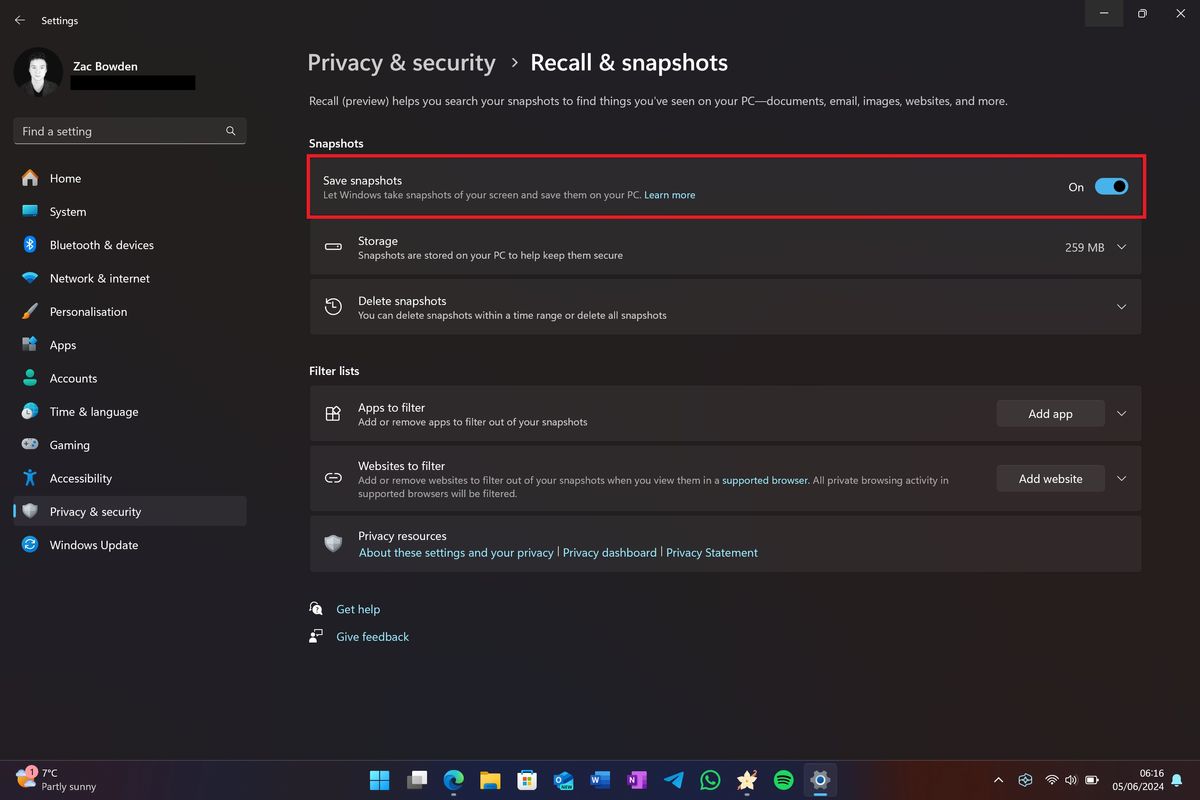Open the Apps sidebar icon
Image resolution: width=1200 pixels, height=800 pixels.
pos(30,345)
